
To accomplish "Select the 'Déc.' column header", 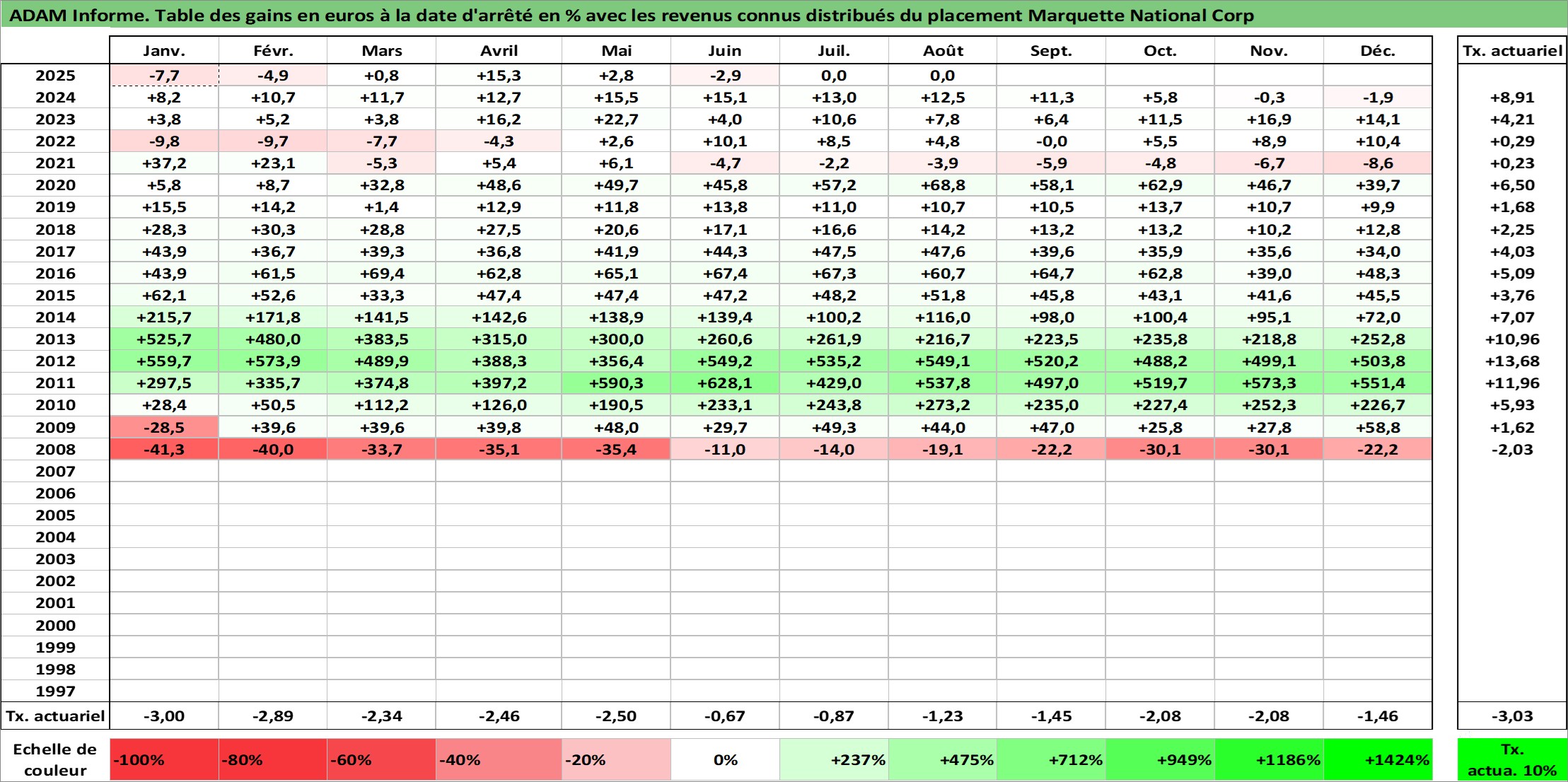I will pos(1378,50).
